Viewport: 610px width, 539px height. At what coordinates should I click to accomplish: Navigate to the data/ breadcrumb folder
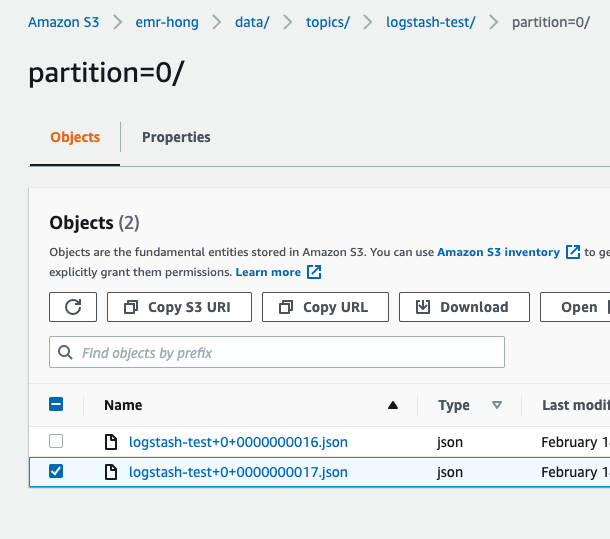click(252, 22)
